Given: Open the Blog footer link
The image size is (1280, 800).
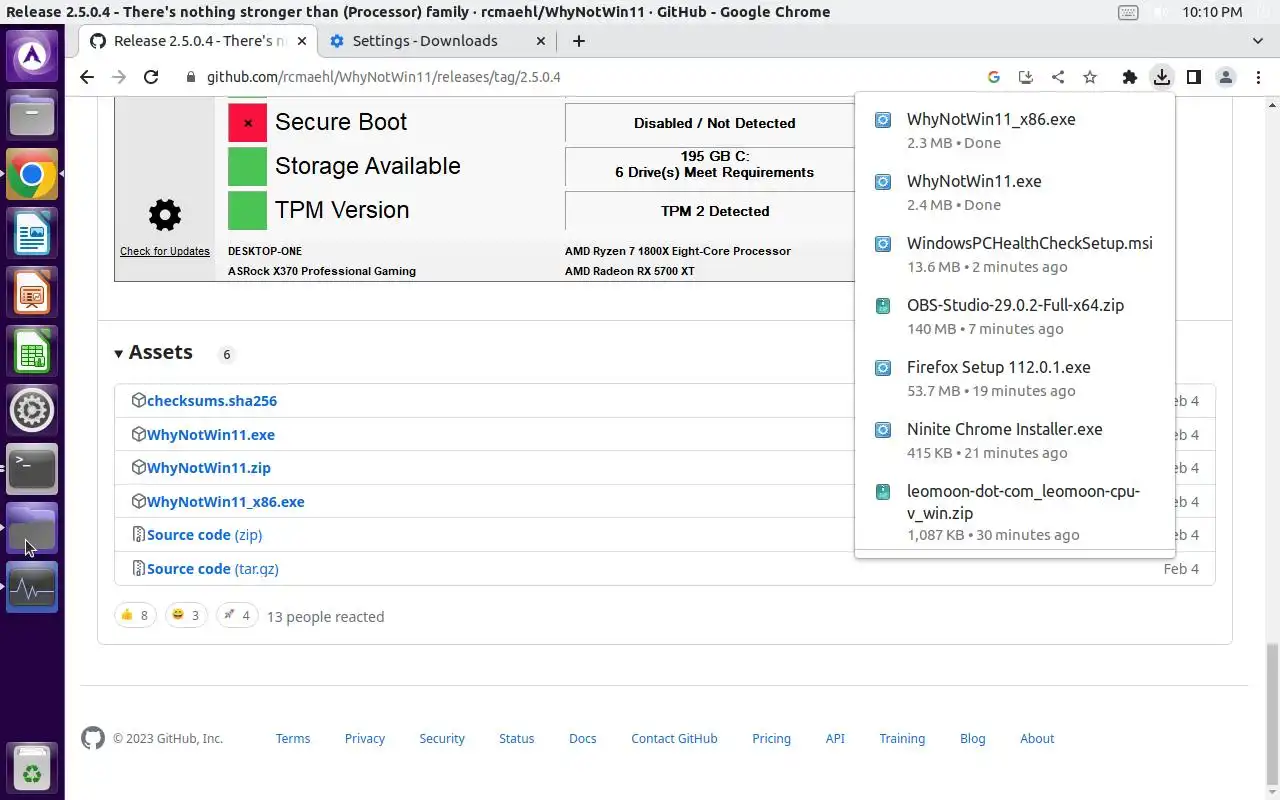Looking at the screenshot, I should 973,738.
